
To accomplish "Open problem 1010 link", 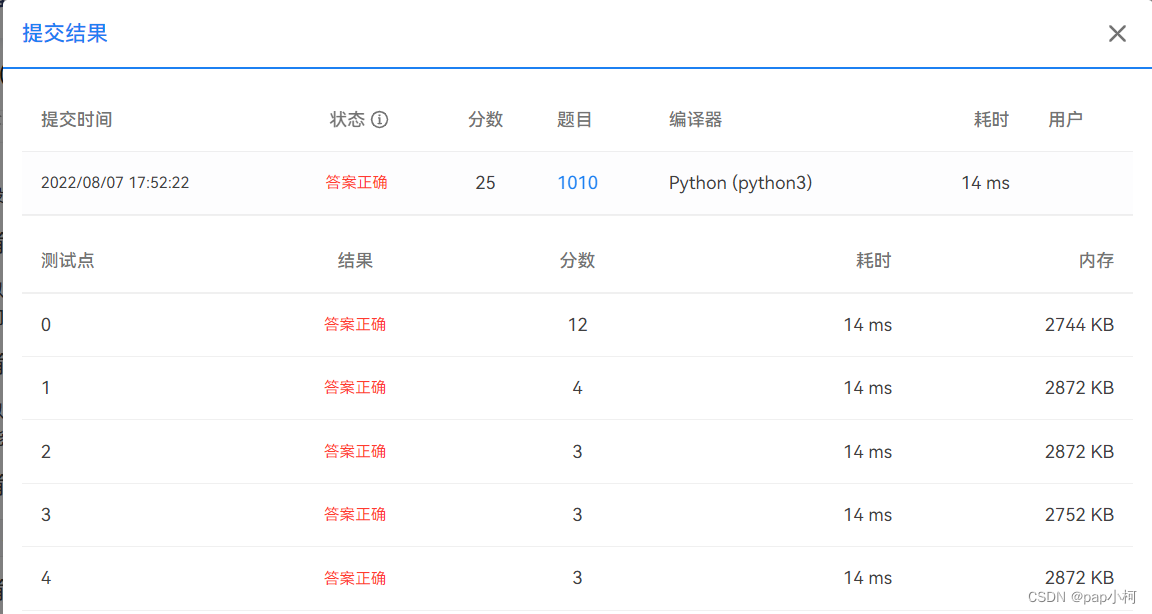I will pos(578,183).
